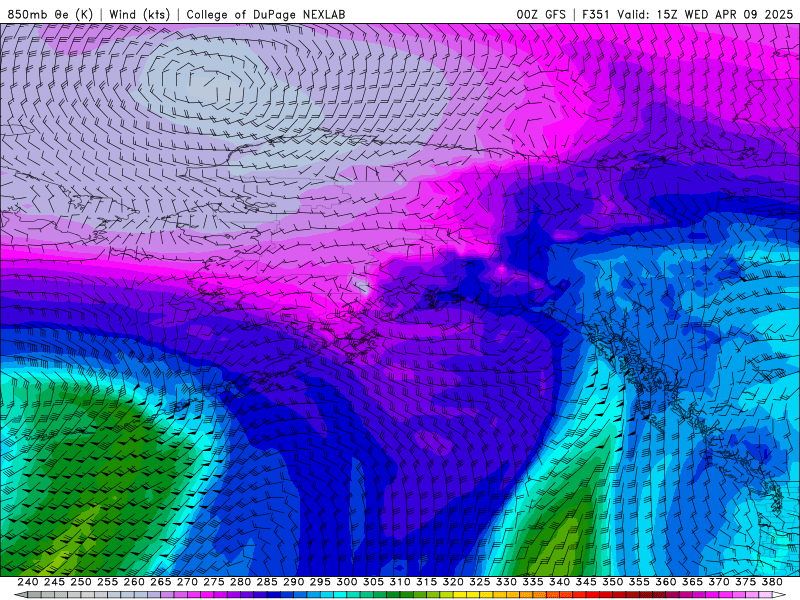
Task: Select the 350 legend label
Action: [612, 582]
